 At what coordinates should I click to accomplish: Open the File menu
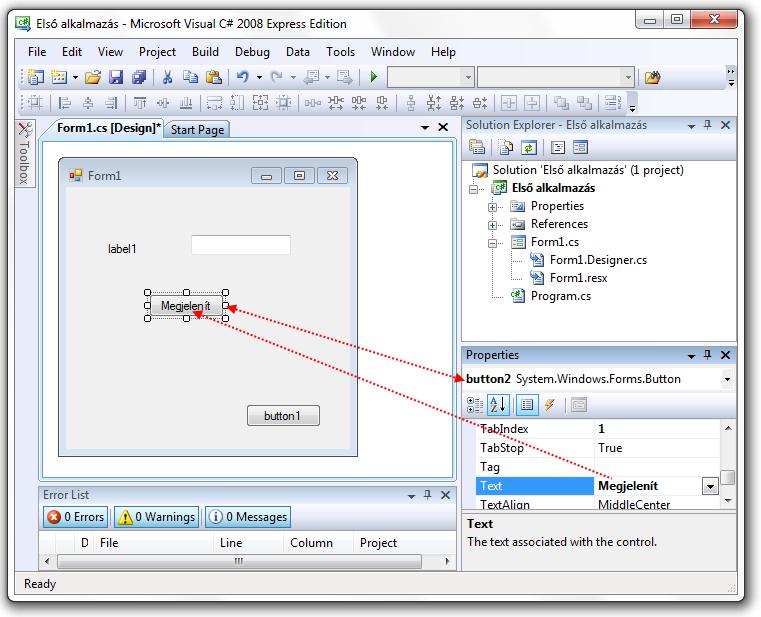[37, 52]
